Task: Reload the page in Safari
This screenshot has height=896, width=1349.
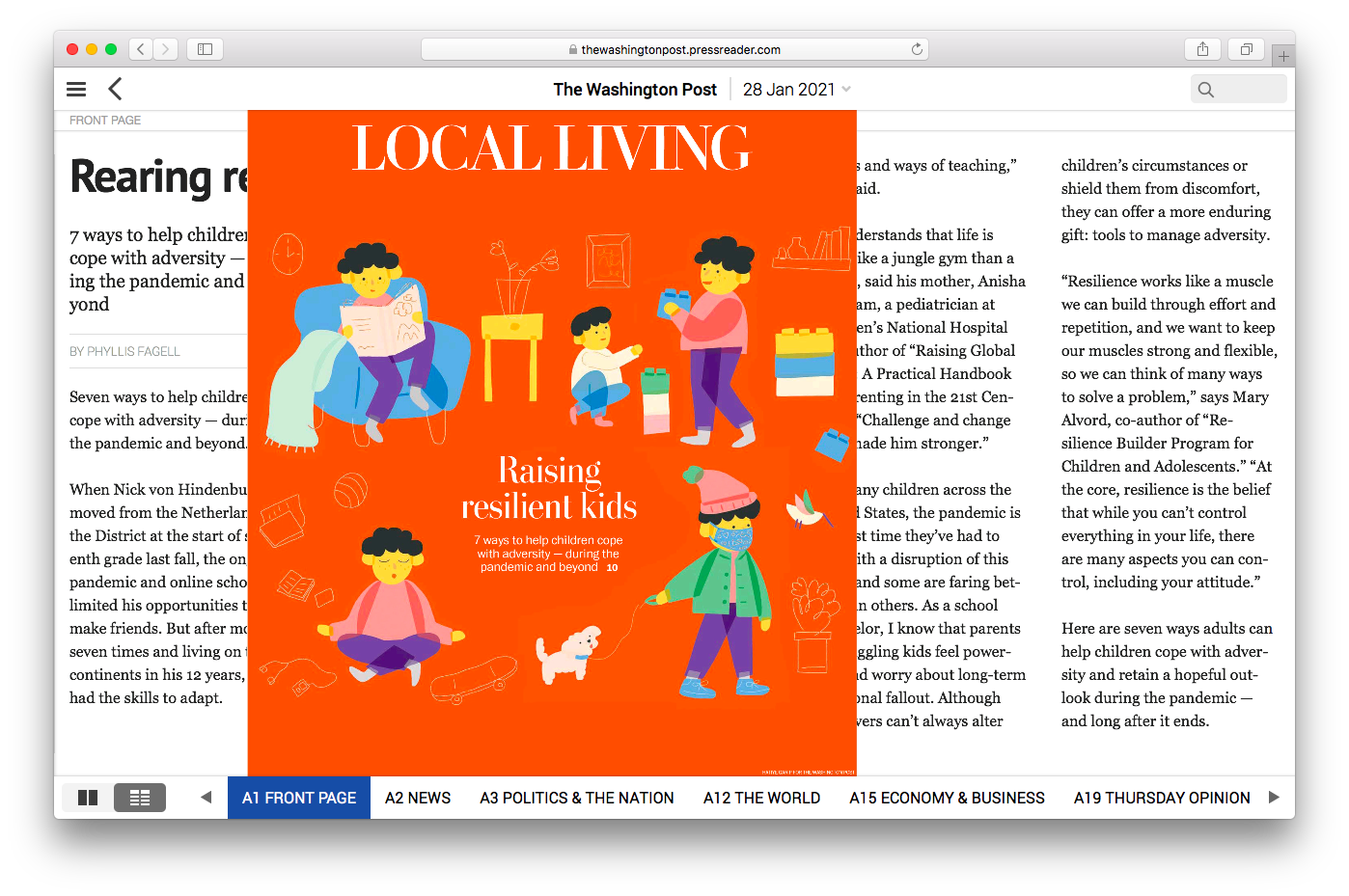Action: tap(917, 49)
